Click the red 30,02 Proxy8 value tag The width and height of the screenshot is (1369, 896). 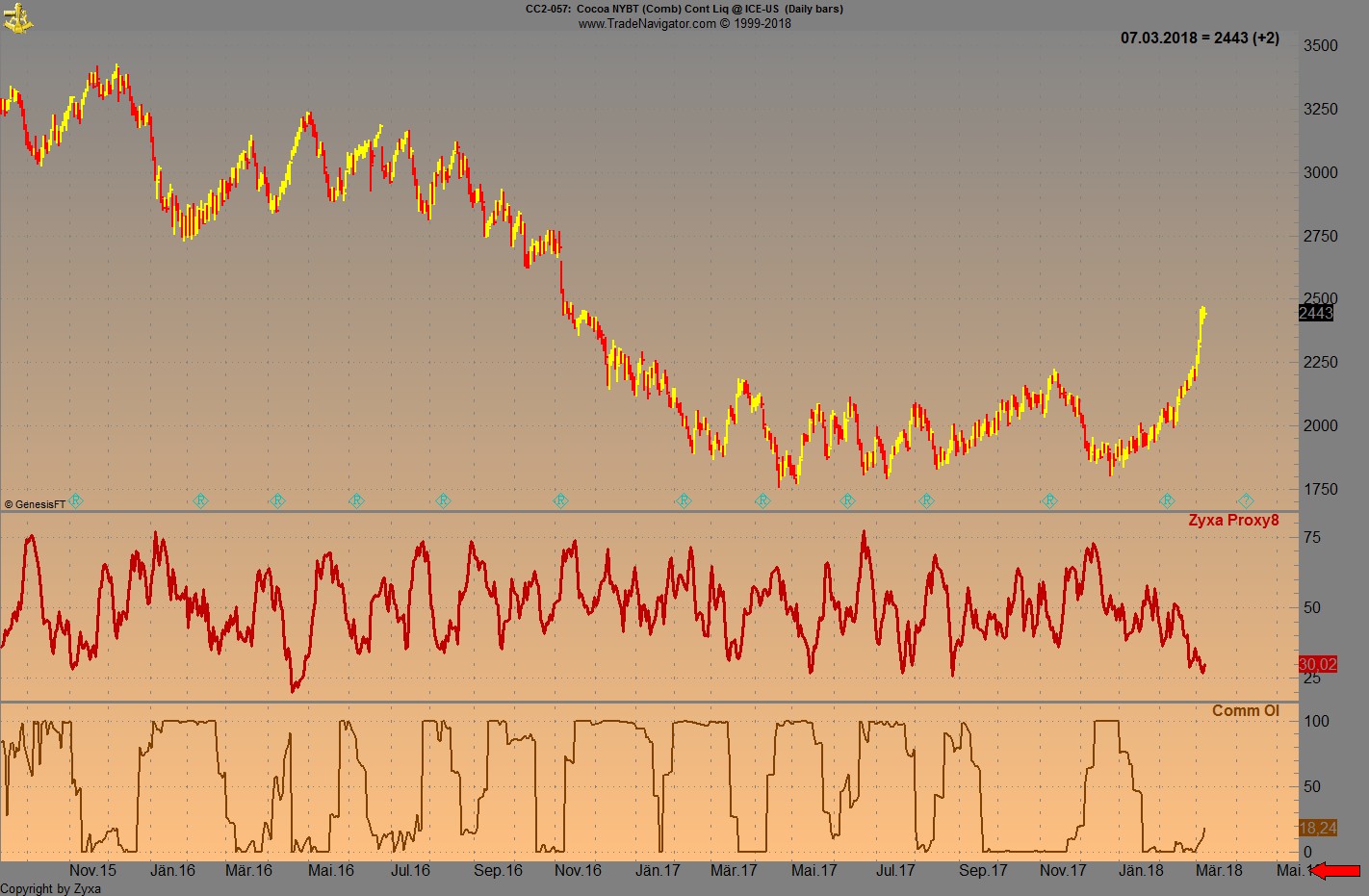(1317, 664)
